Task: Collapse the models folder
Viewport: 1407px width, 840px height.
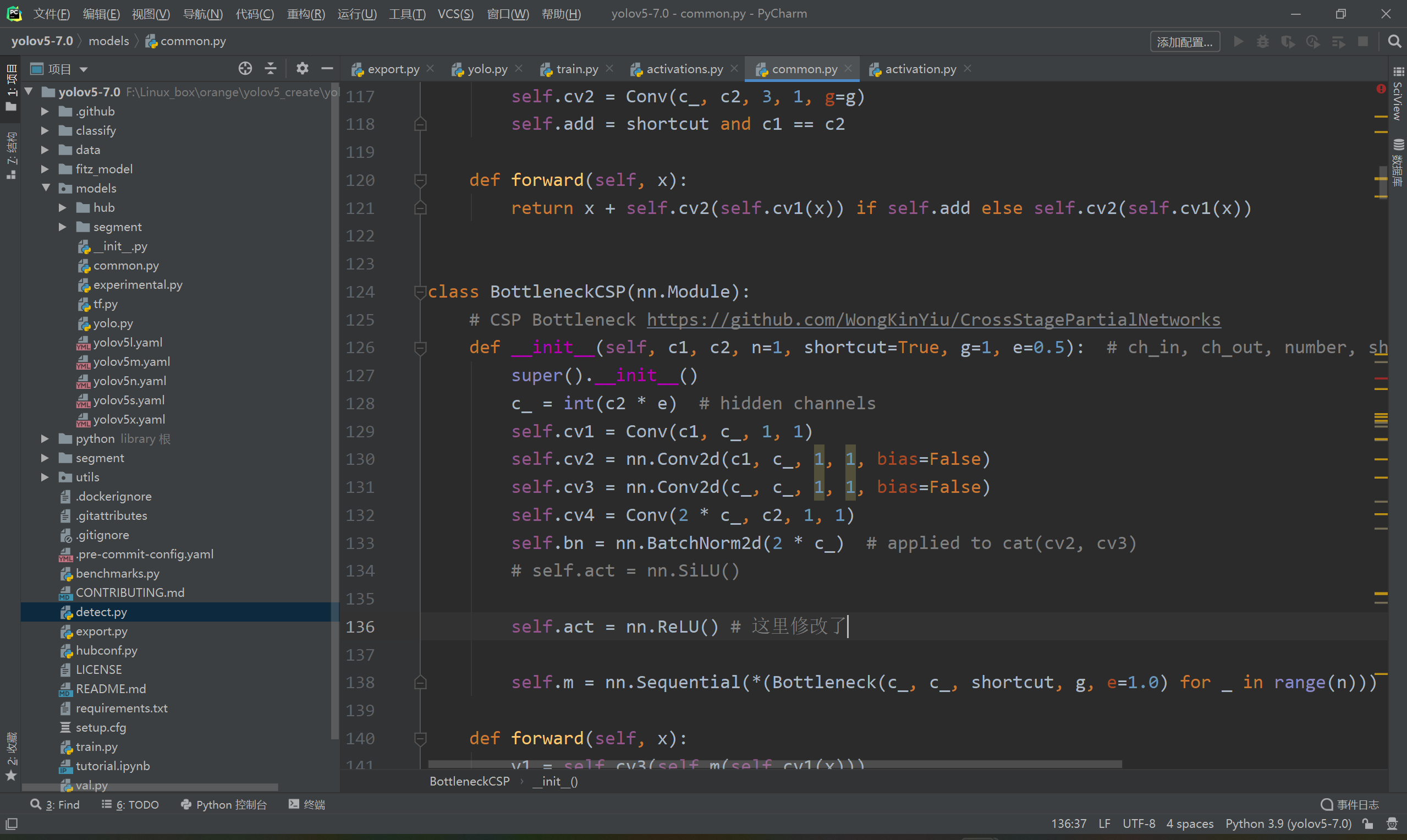Action: (x=46, y=188)
